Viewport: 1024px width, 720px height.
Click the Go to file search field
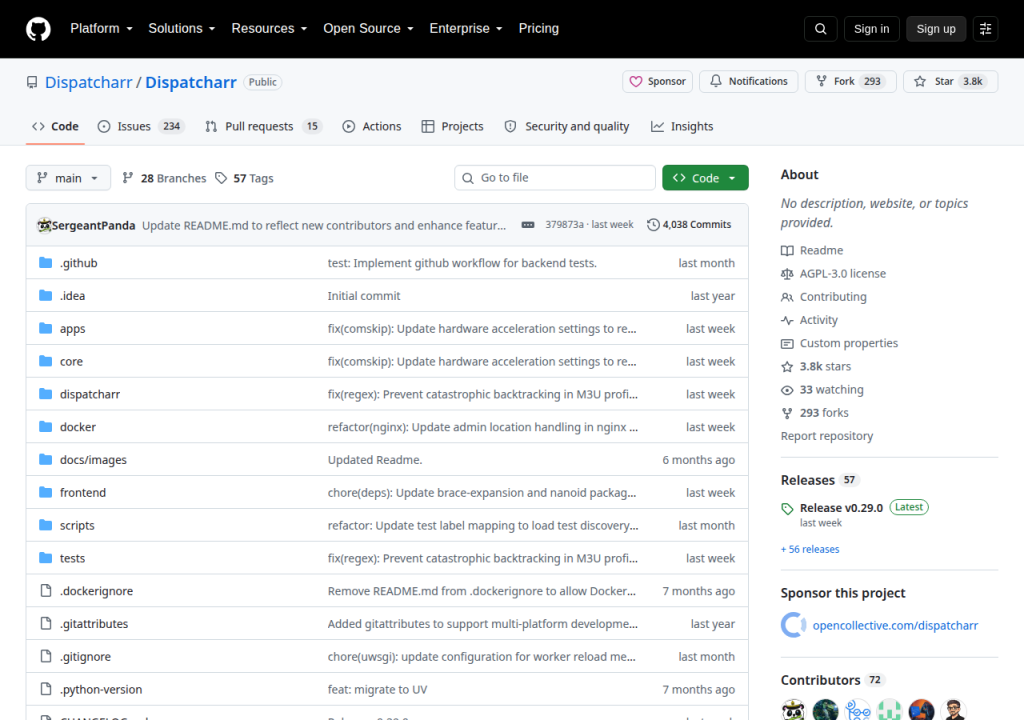[x=555, y=178]
